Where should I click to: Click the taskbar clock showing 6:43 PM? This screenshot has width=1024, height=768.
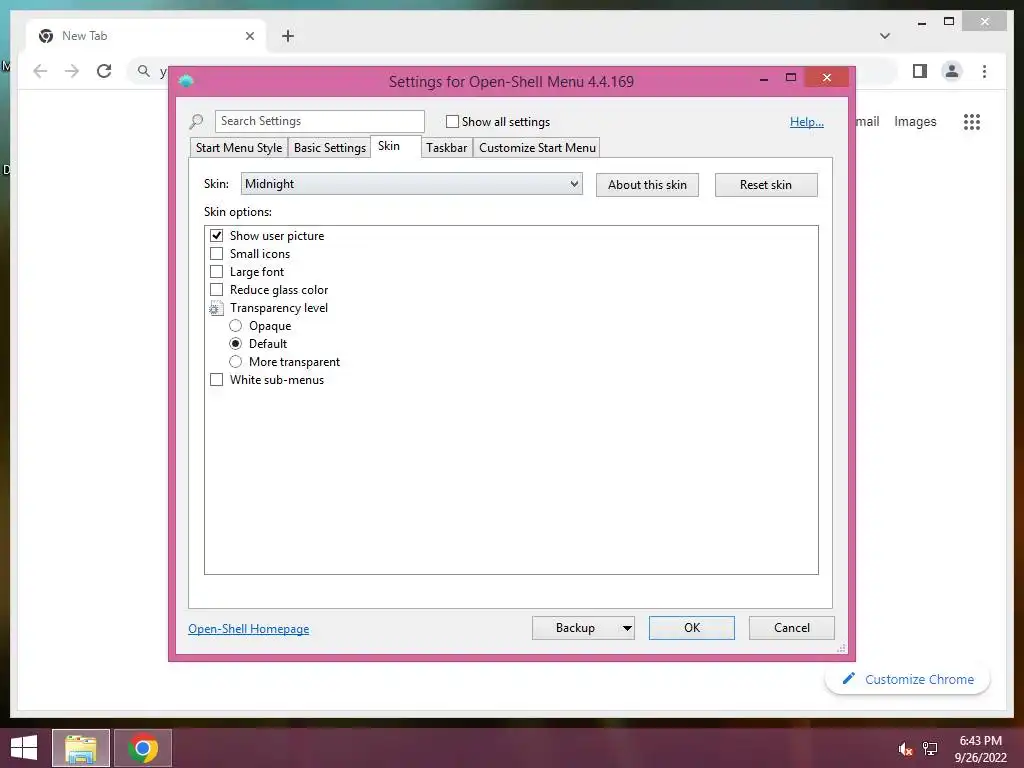coord(982,749)
